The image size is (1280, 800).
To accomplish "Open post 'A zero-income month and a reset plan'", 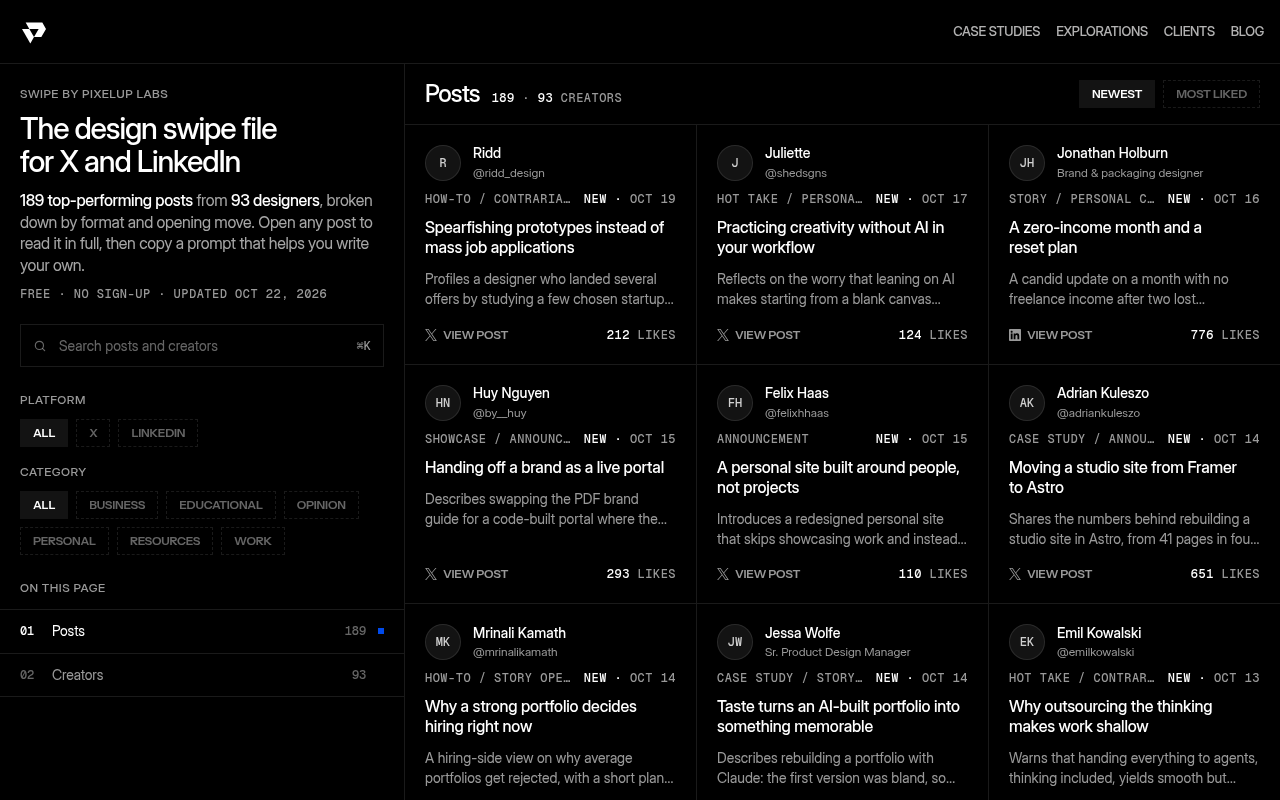I will coord(1105,238).
